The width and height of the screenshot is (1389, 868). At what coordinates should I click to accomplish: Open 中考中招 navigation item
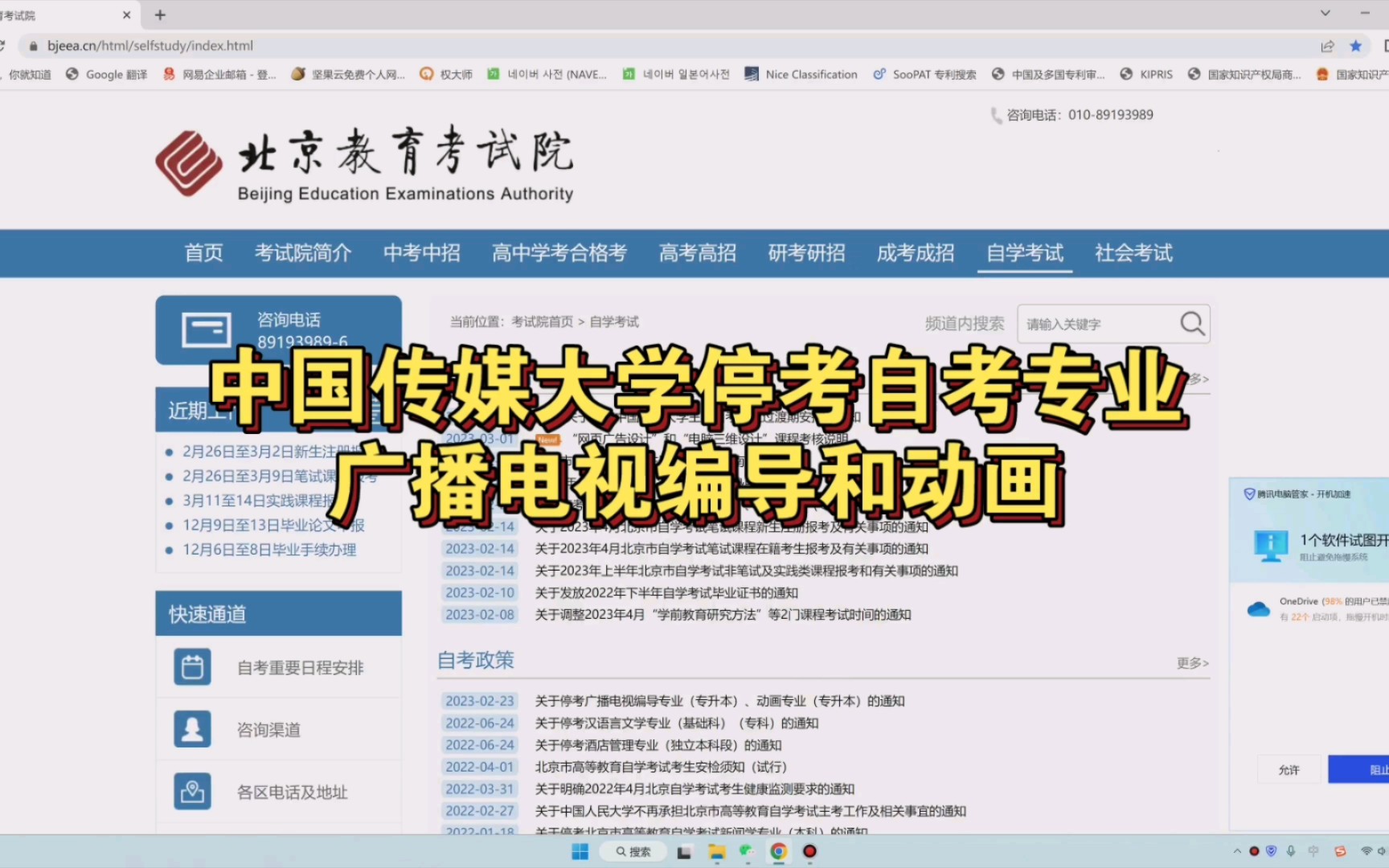pyautogui.click(x=422, y=253)
